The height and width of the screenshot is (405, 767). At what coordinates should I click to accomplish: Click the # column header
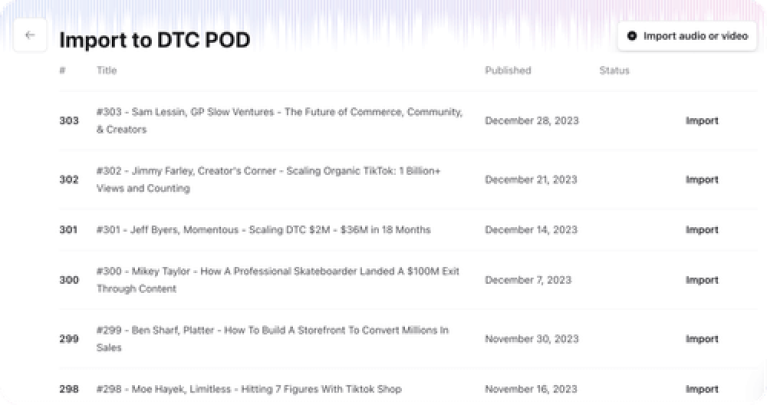tap(62, 71)
